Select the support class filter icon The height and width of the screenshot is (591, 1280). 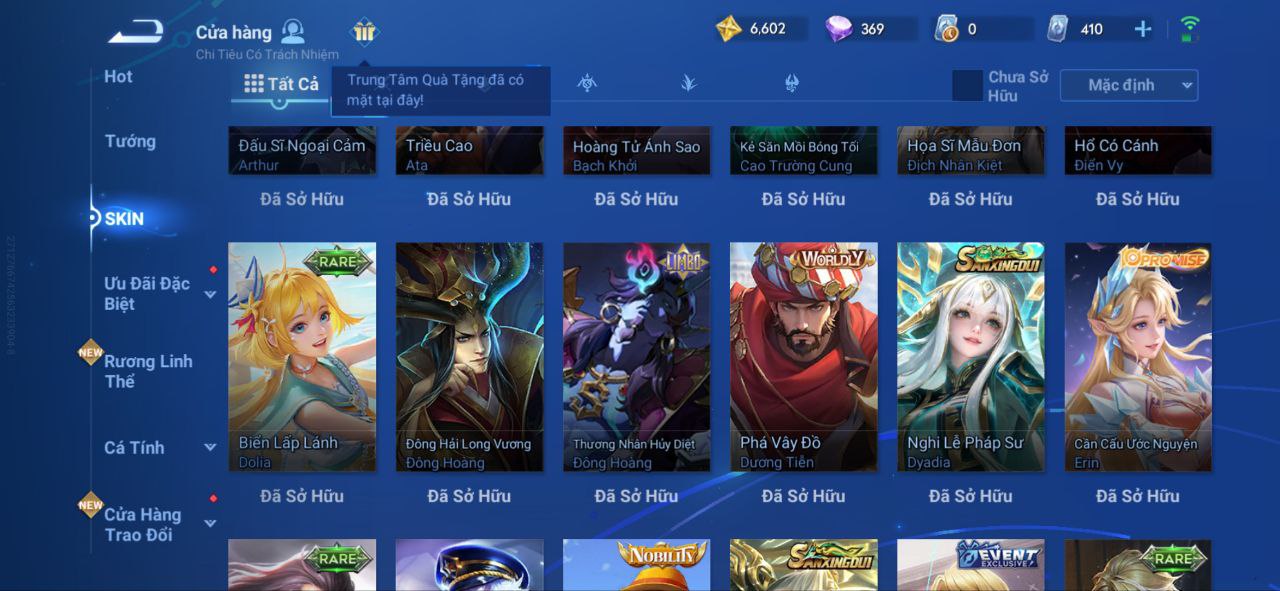tap(792, 83)
